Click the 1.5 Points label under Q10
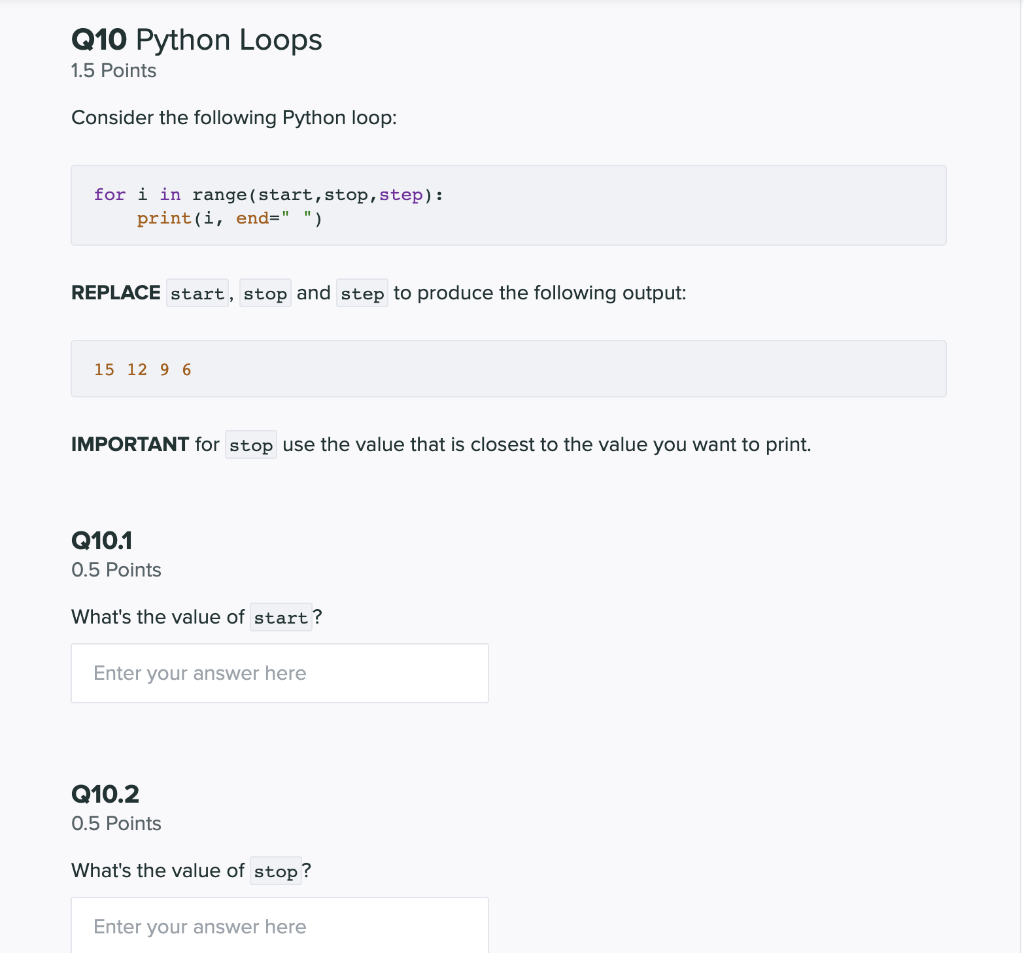Image resolution: width=1024 pixels, height=953 pixels. [x=113, y=70]
